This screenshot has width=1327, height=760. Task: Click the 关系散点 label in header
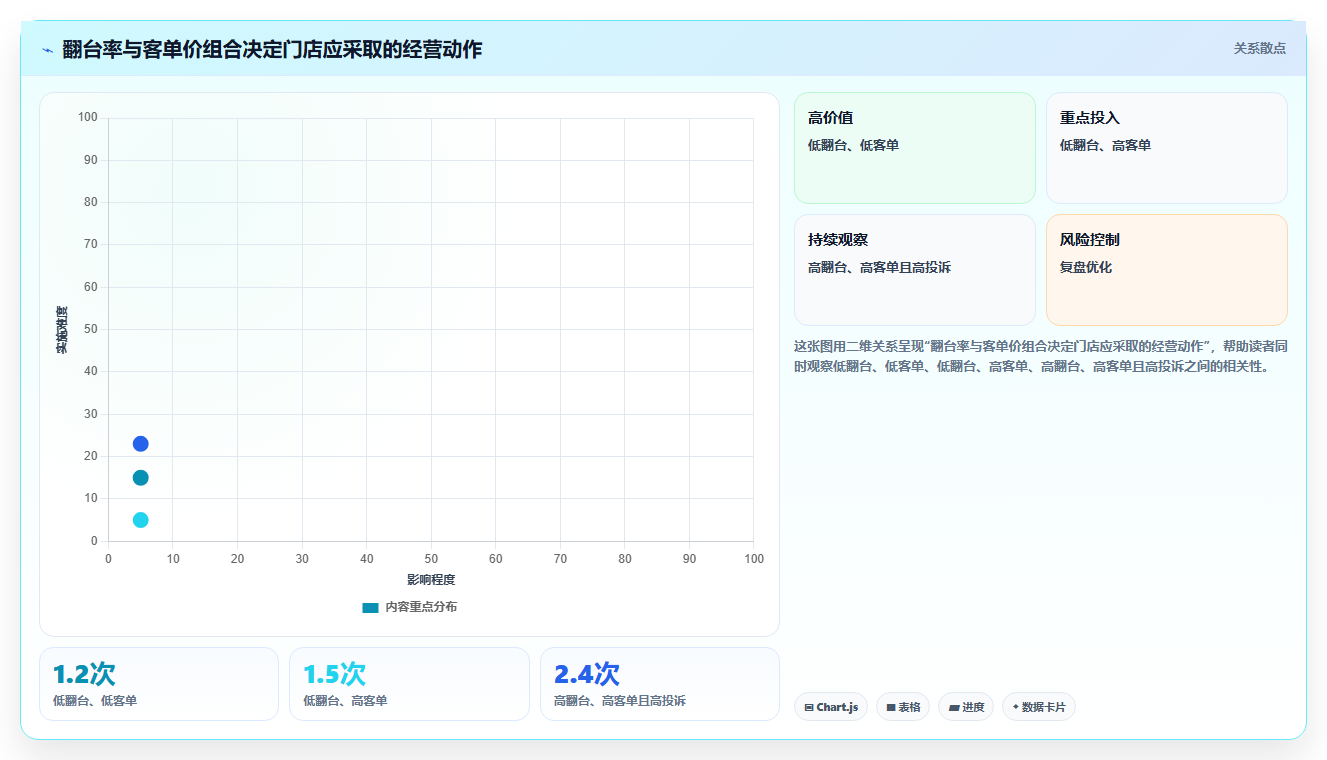(1259, 48)
